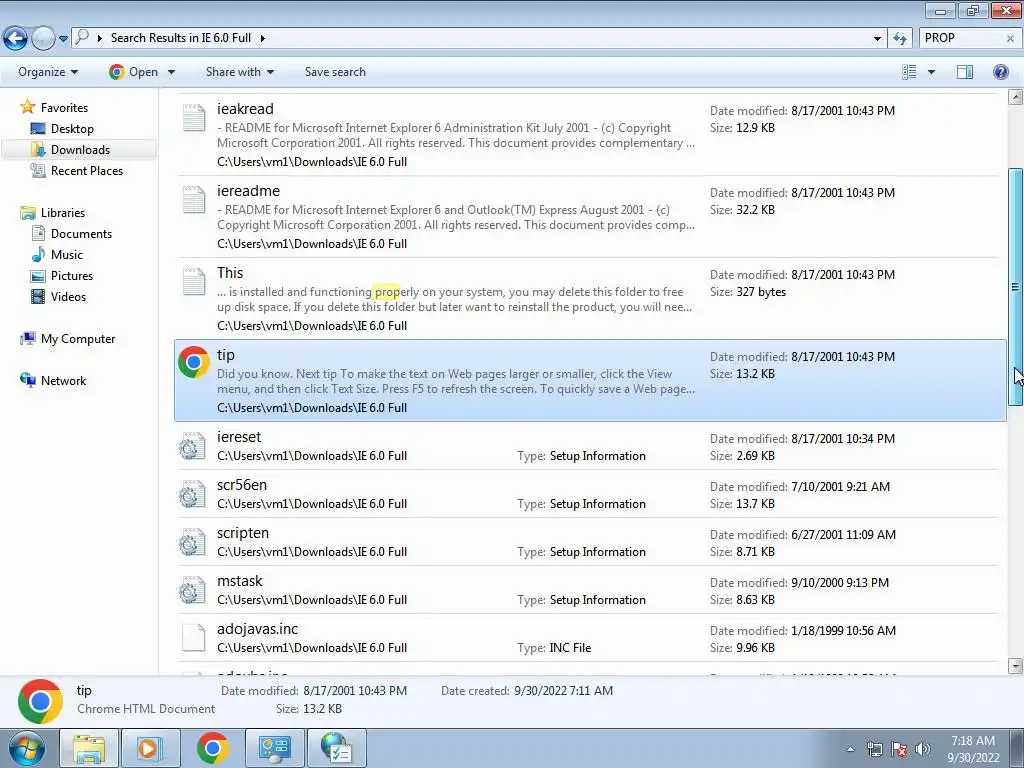Click Save search in toolbar

coord(335,72)
